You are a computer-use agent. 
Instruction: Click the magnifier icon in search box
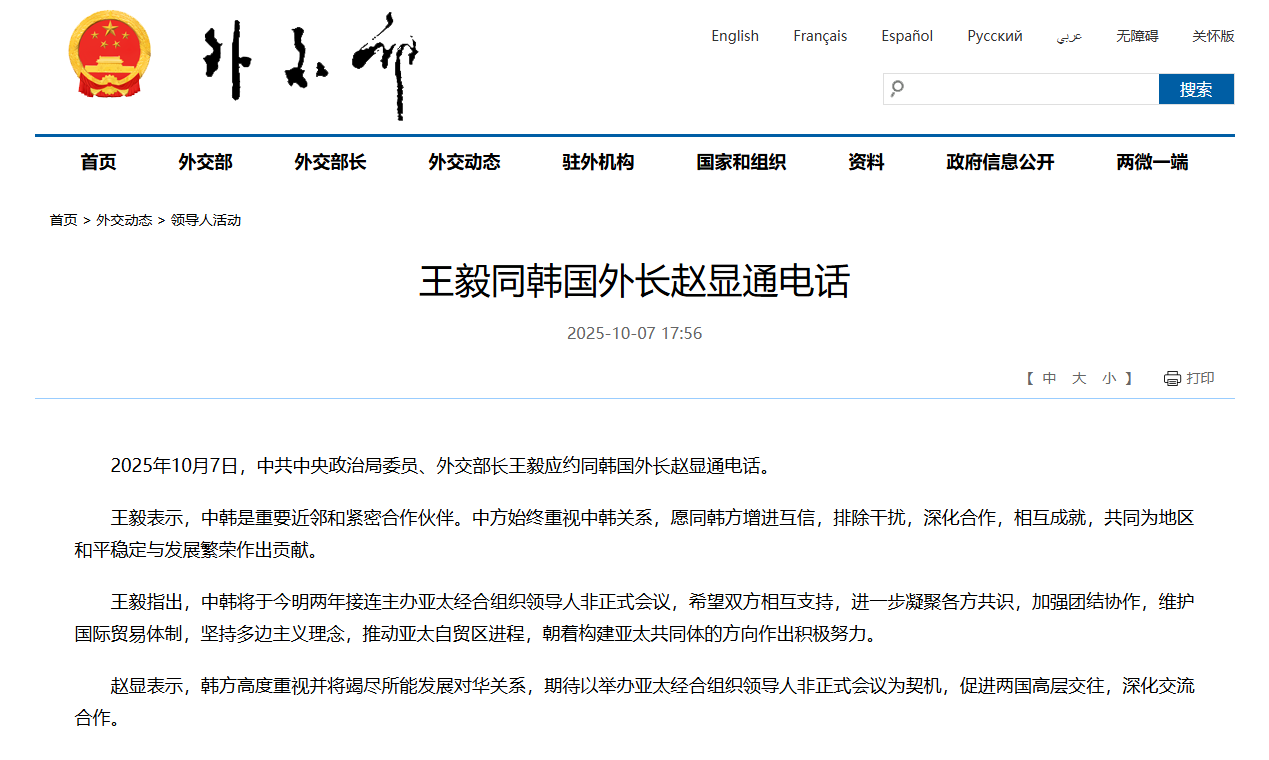897,89
